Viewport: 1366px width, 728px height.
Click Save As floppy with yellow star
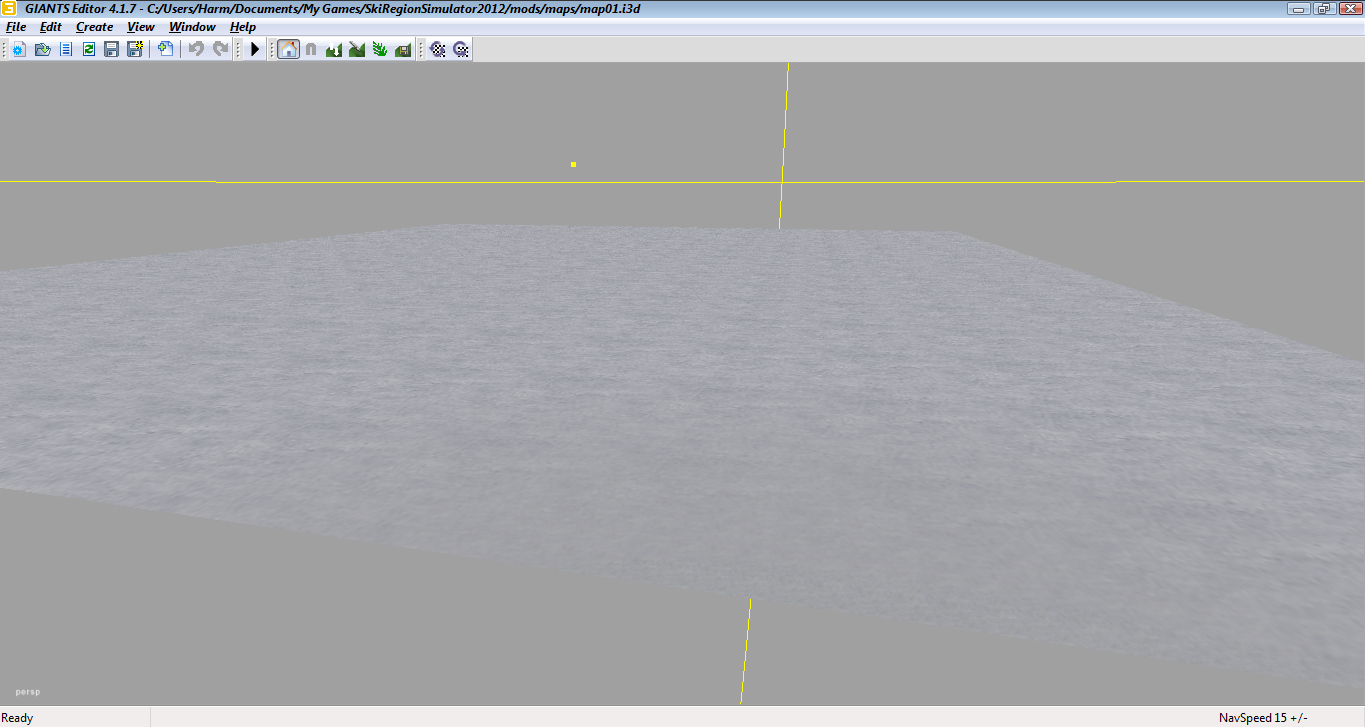tap(135, 49)
